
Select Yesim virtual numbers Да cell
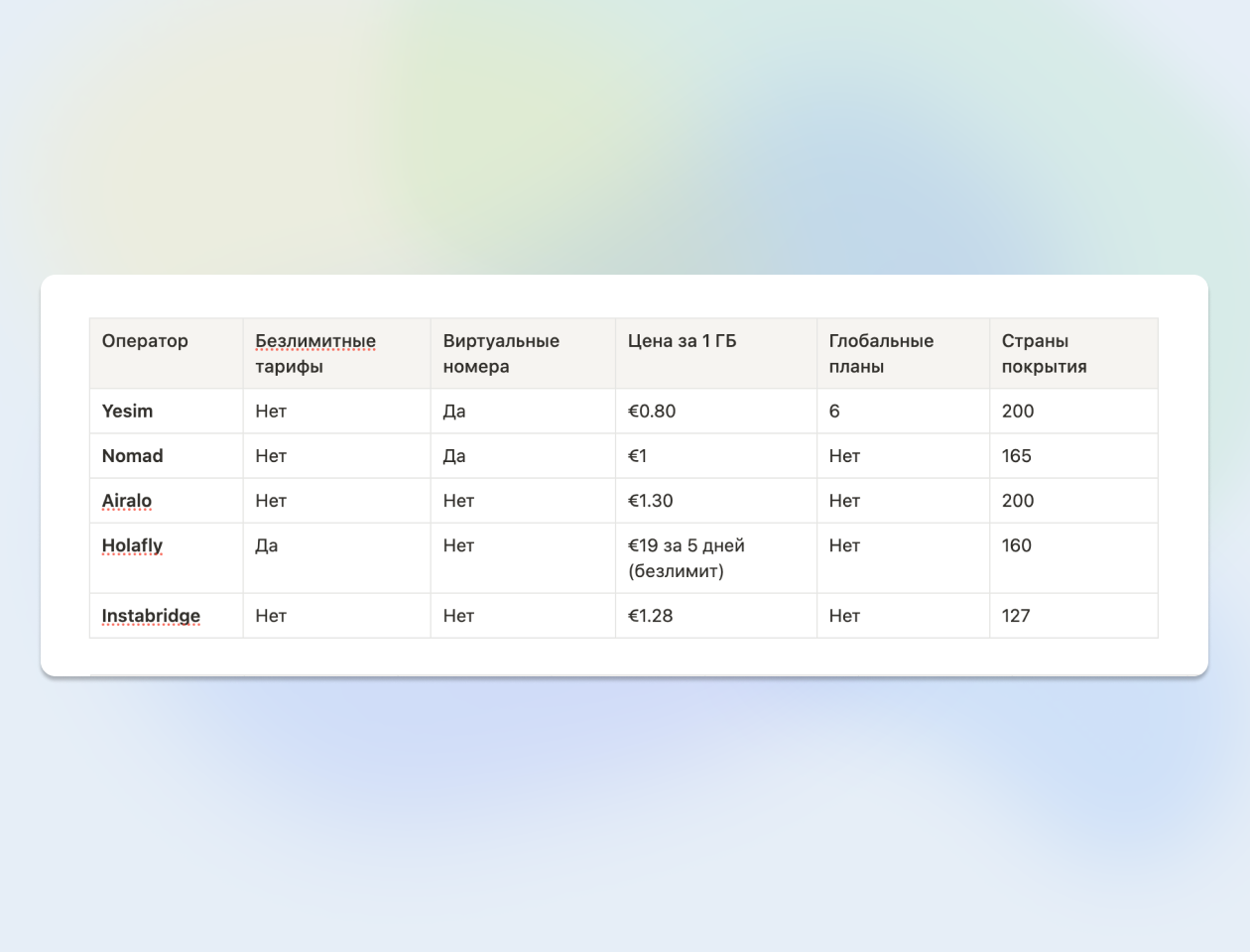(x=523, y=411)
